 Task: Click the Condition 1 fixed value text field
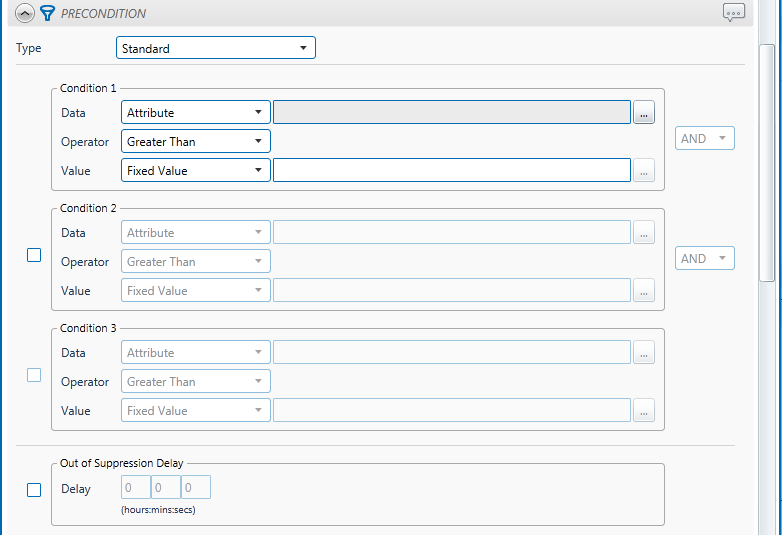tap(451, 171)
